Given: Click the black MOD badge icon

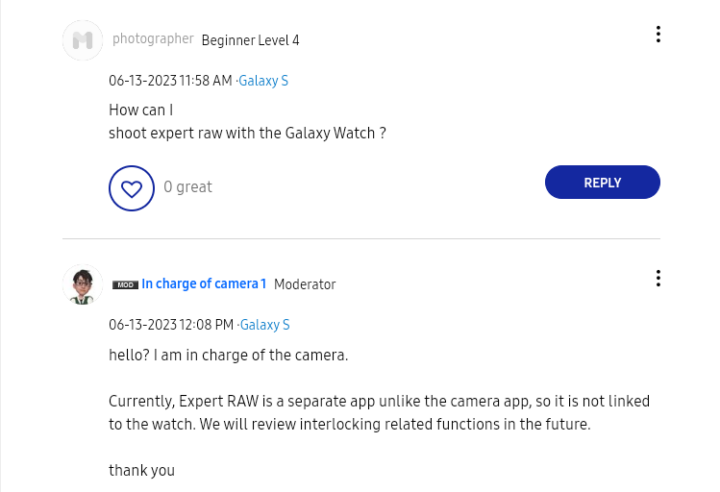Looking at the screenshot, I should [x=125, y=285].
